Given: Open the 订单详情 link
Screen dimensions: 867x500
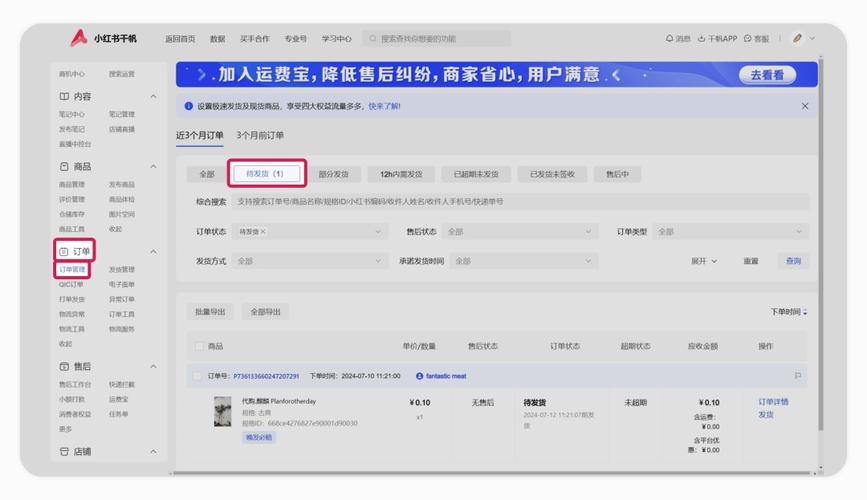Looking at the screenshot, I should click(x=772, y=402).
